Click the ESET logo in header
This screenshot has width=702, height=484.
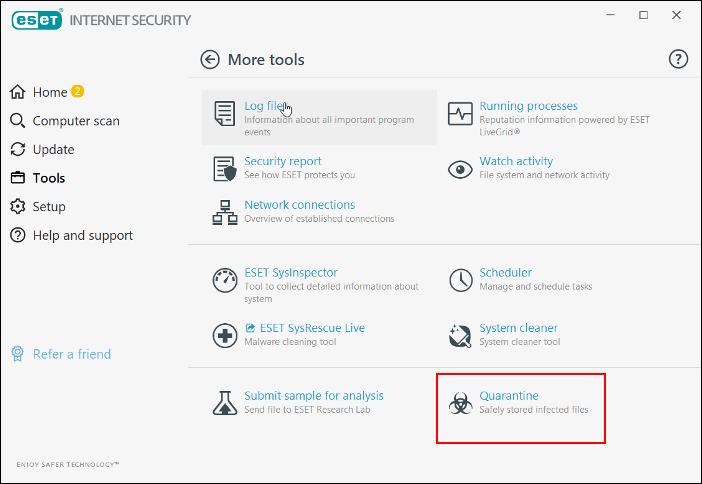coord(37,20)
